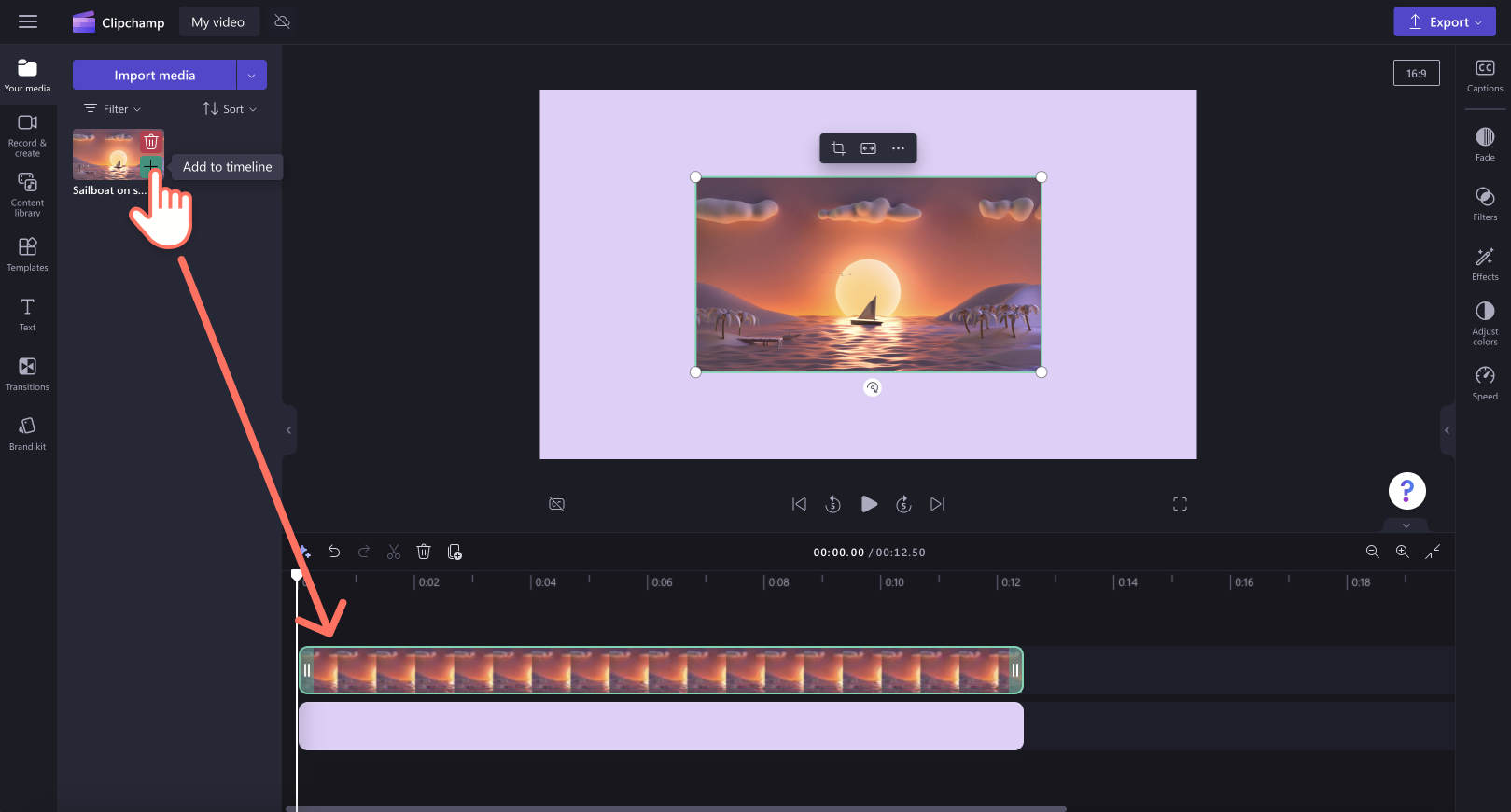Delete the Sailboat media with trash icon

[x=151, y=142]
